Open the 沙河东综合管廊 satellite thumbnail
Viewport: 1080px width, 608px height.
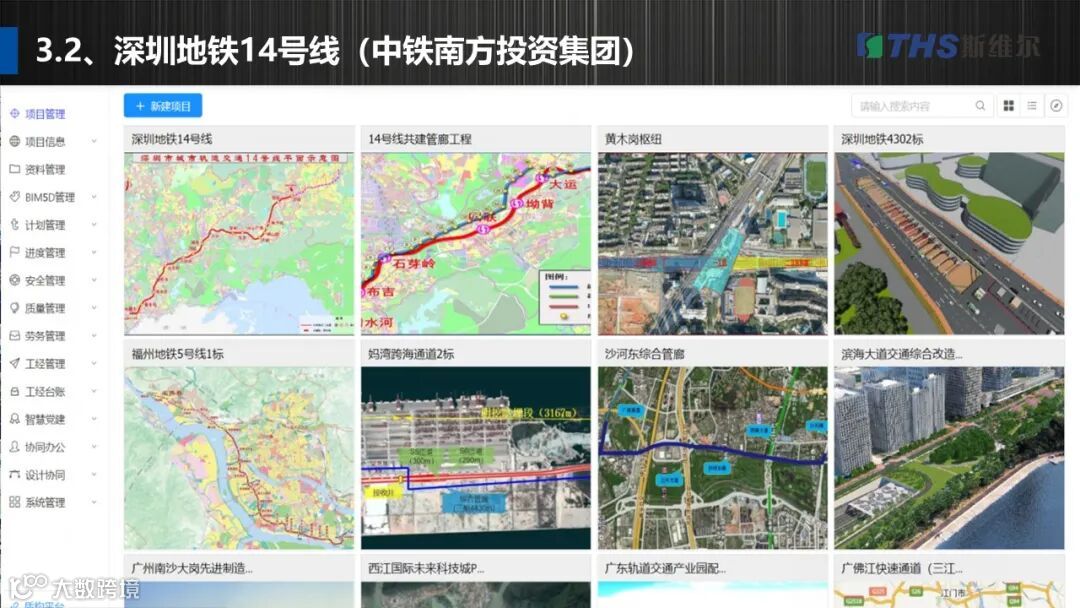pyautogui.click(x=713, y=458)
